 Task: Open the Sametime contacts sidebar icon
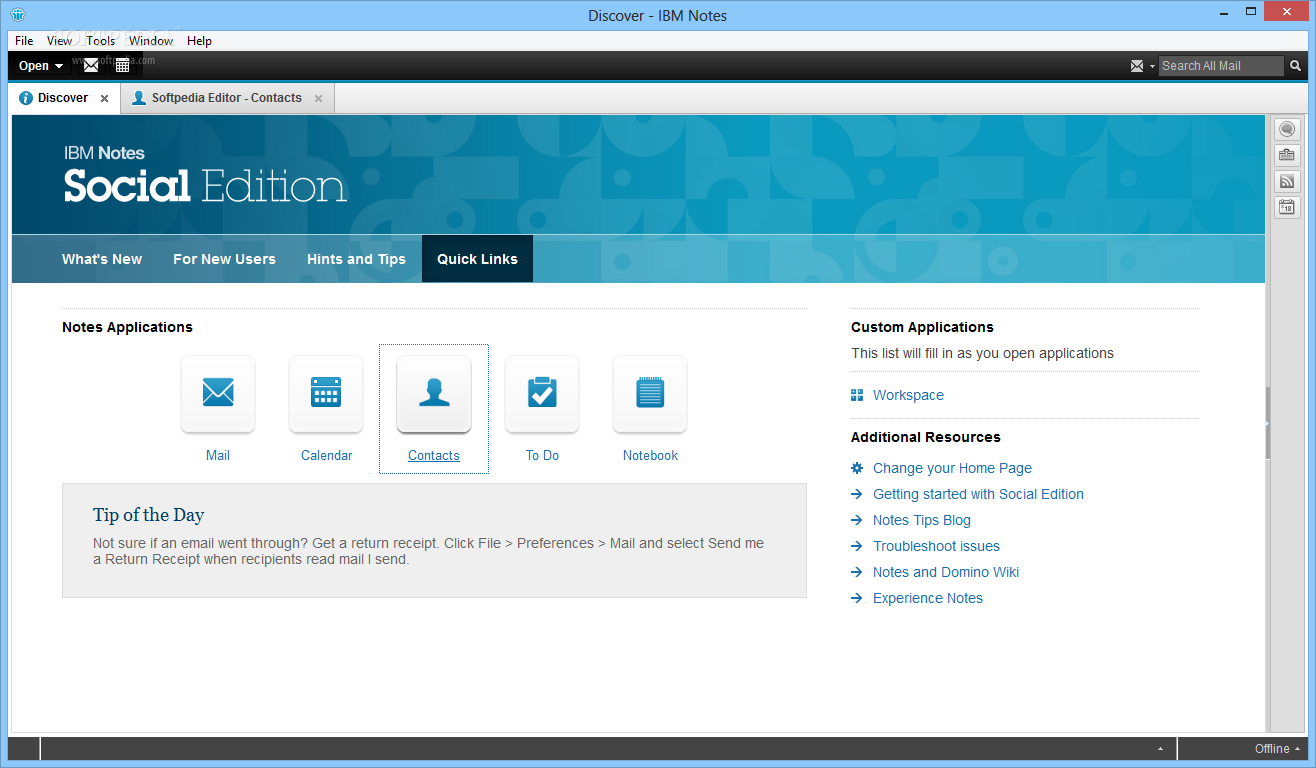click(x=1287, y=129)
